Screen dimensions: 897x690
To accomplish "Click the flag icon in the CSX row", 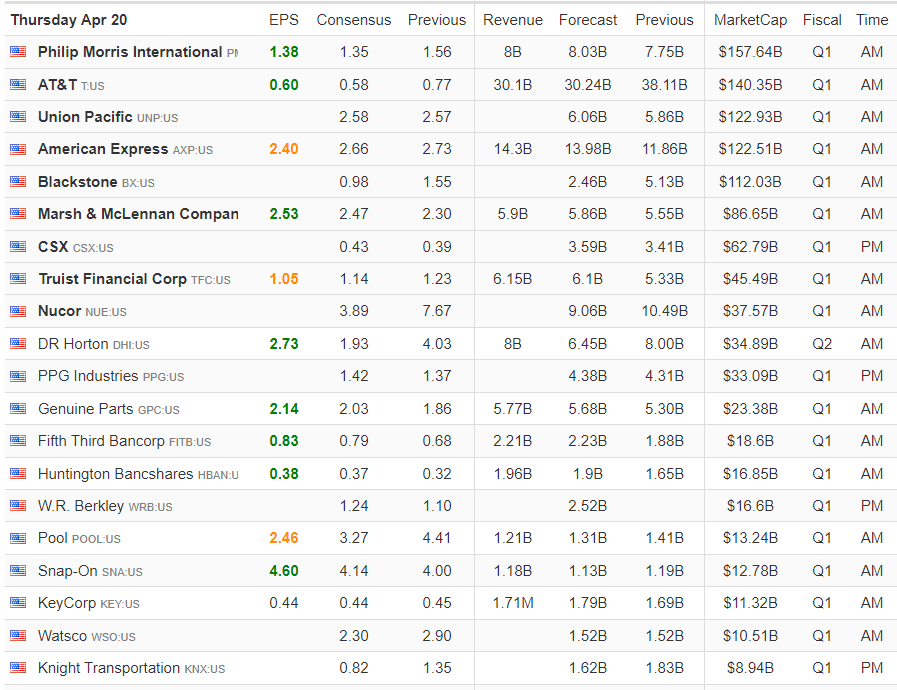I will tap(18, 247).
